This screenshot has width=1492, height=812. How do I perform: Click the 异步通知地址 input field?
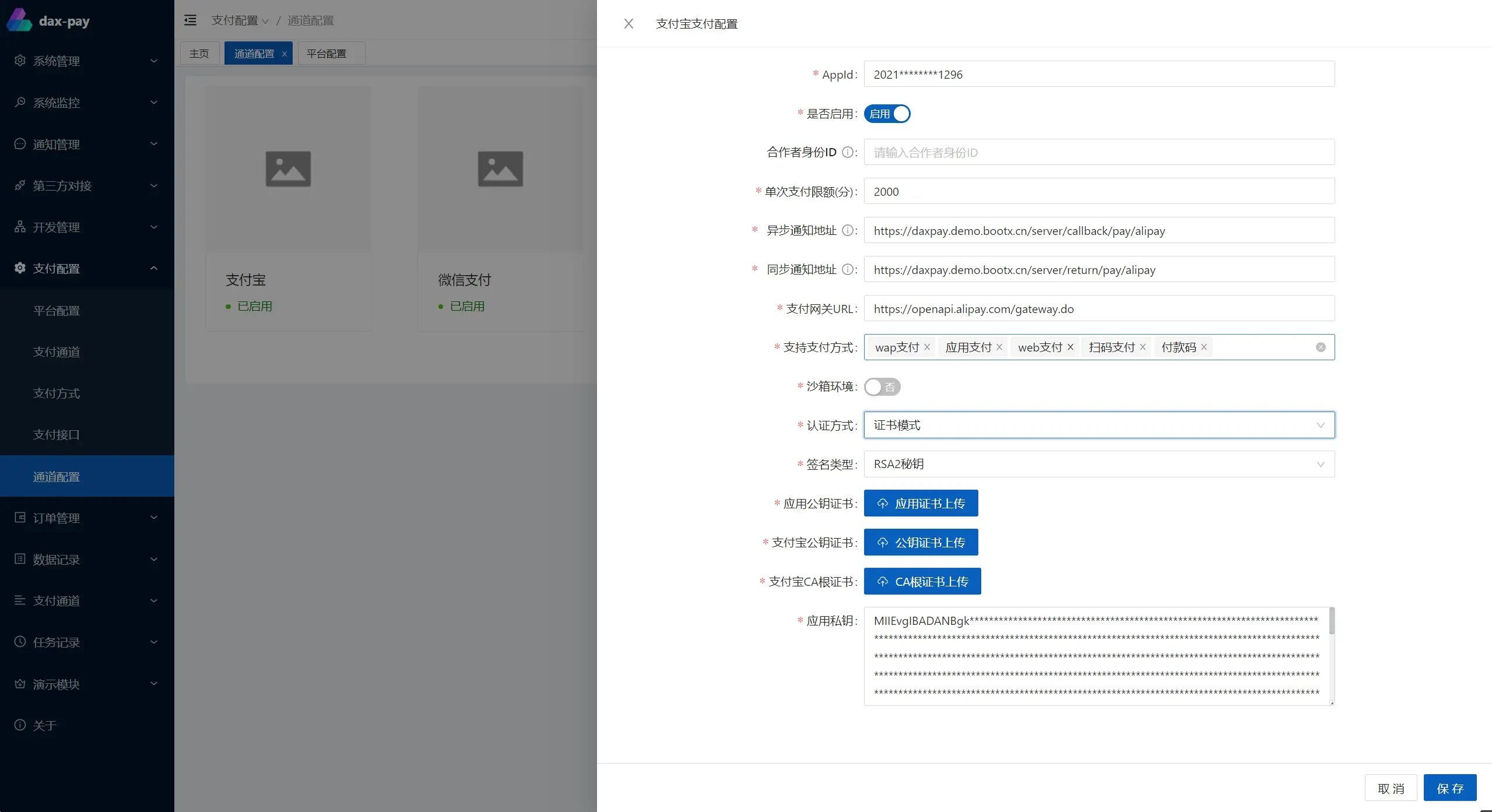point(1099,230)
